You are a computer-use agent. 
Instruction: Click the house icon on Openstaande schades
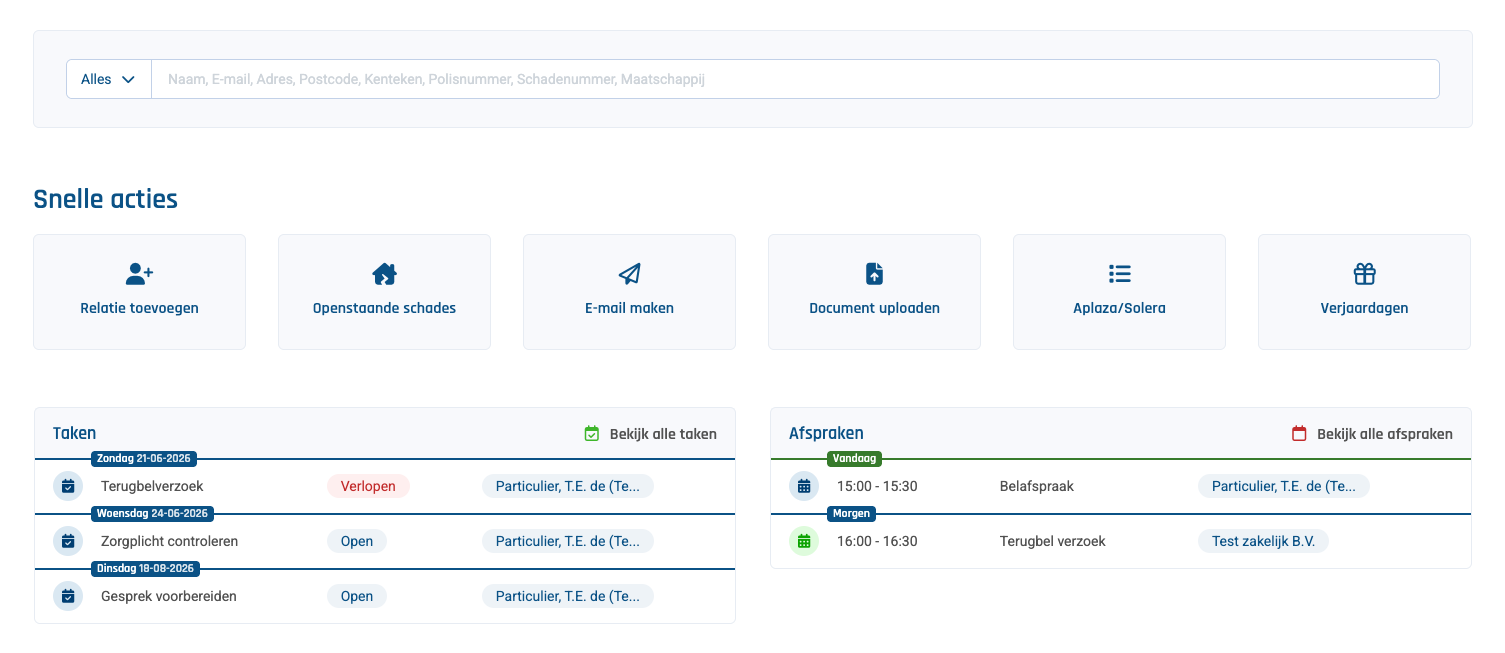pyautogui.click(x=384, y=273)
